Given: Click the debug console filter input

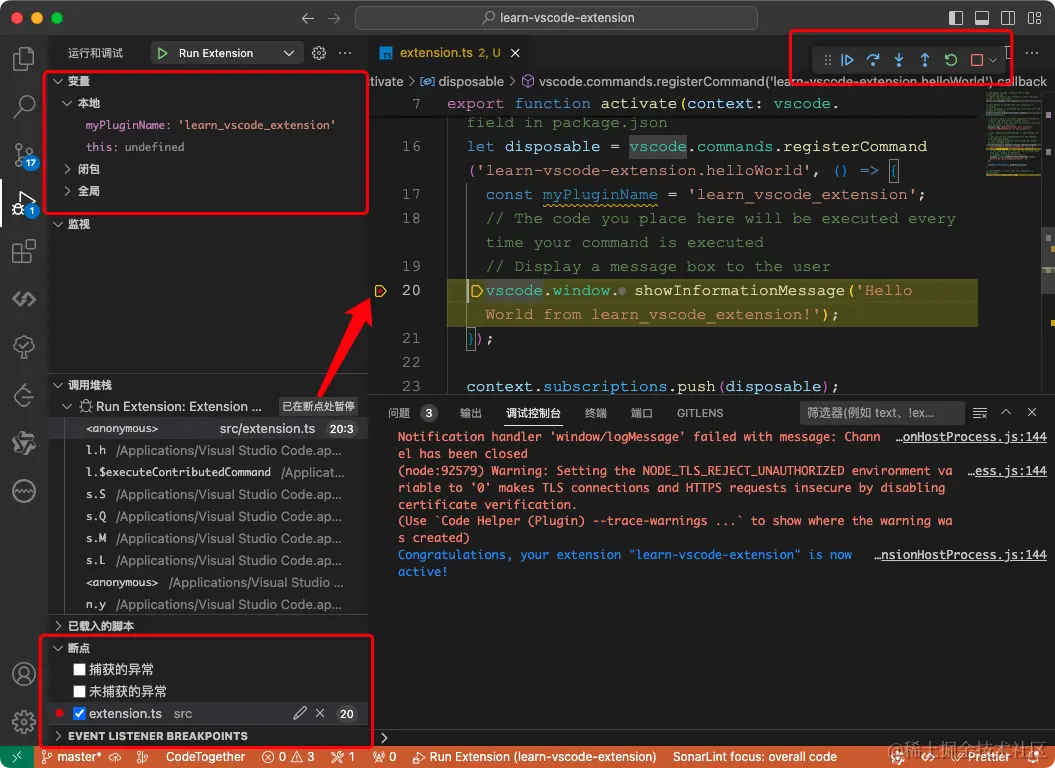Looking at the screenshot, I should 880,413.
